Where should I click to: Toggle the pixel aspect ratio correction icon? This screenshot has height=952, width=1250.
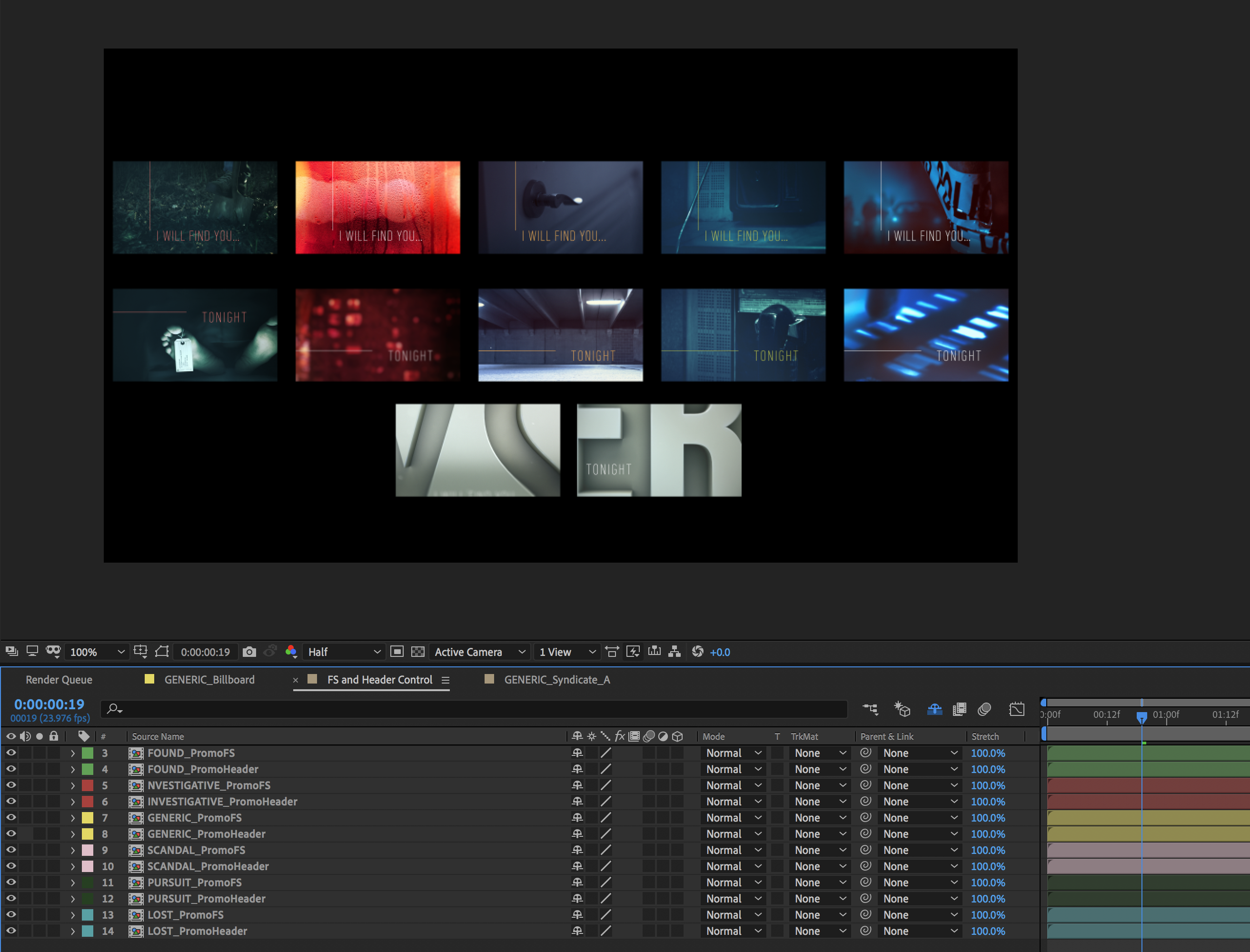click(612, 652)
